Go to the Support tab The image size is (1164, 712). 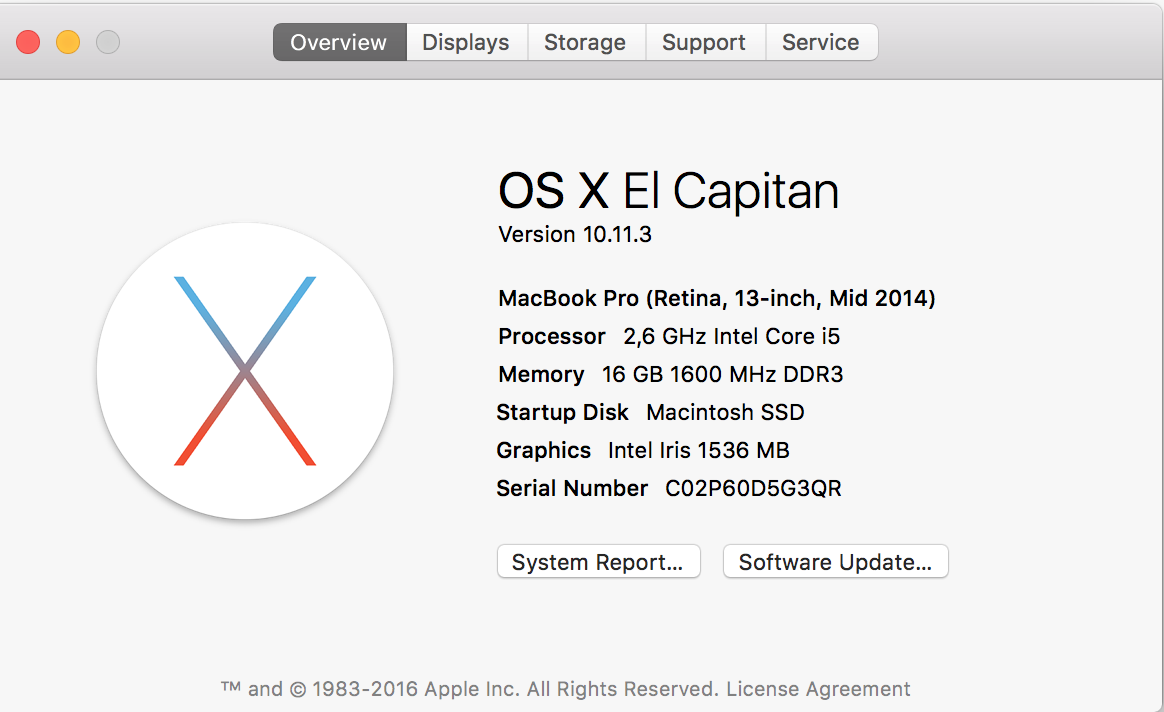coord(704,42)
